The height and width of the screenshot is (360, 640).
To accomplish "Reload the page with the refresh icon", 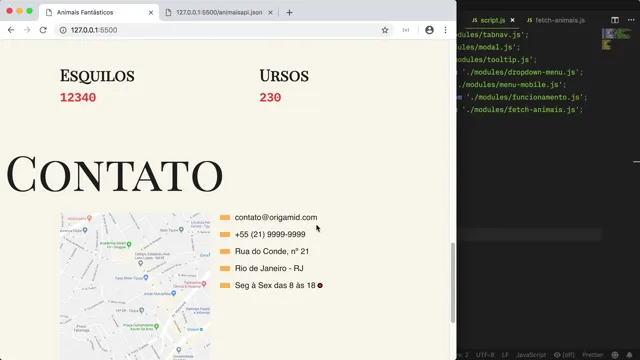I will 43,30.
